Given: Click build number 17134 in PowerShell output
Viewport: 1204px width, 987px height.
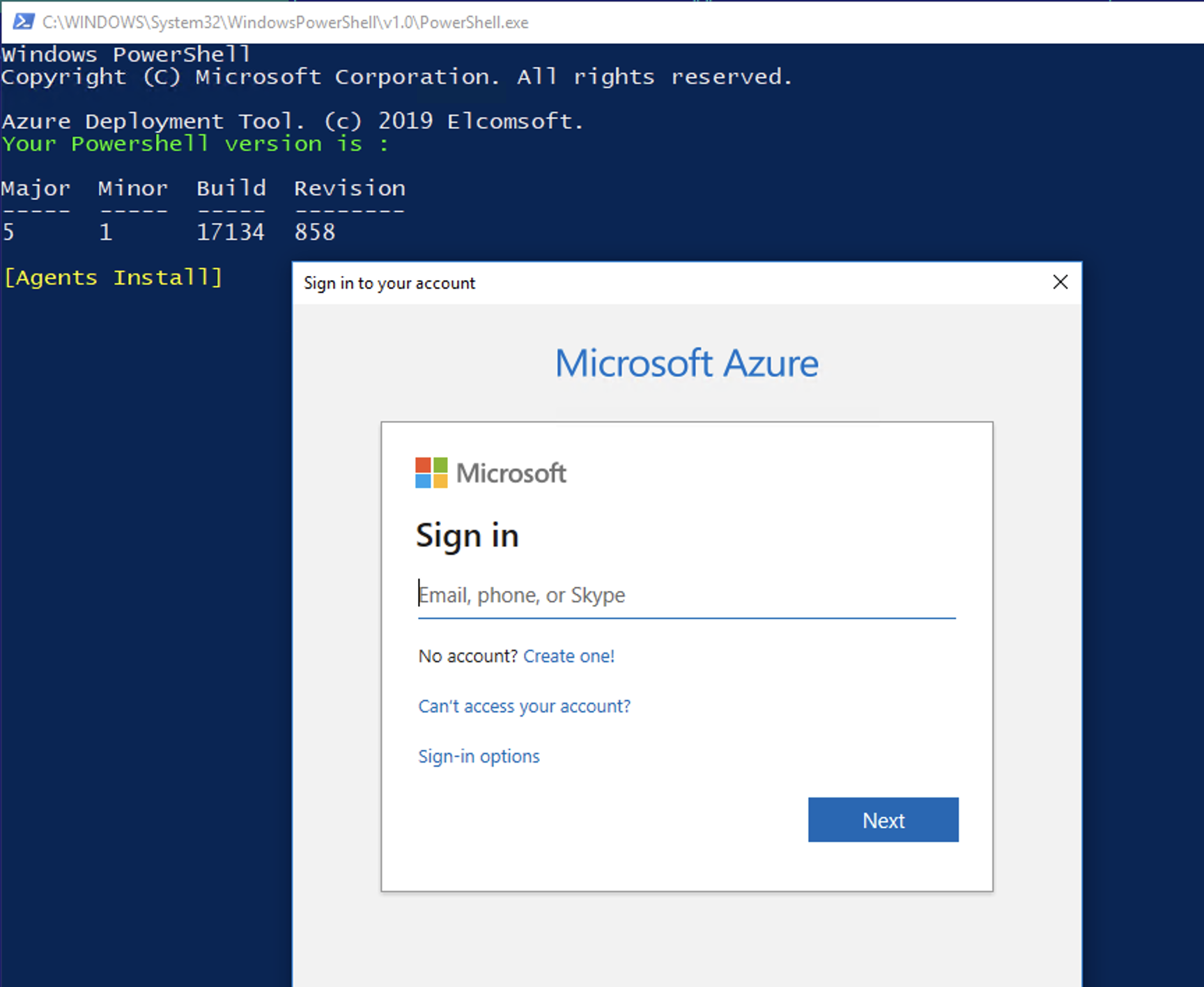Looking at the screenshot, I should point(231,232).
